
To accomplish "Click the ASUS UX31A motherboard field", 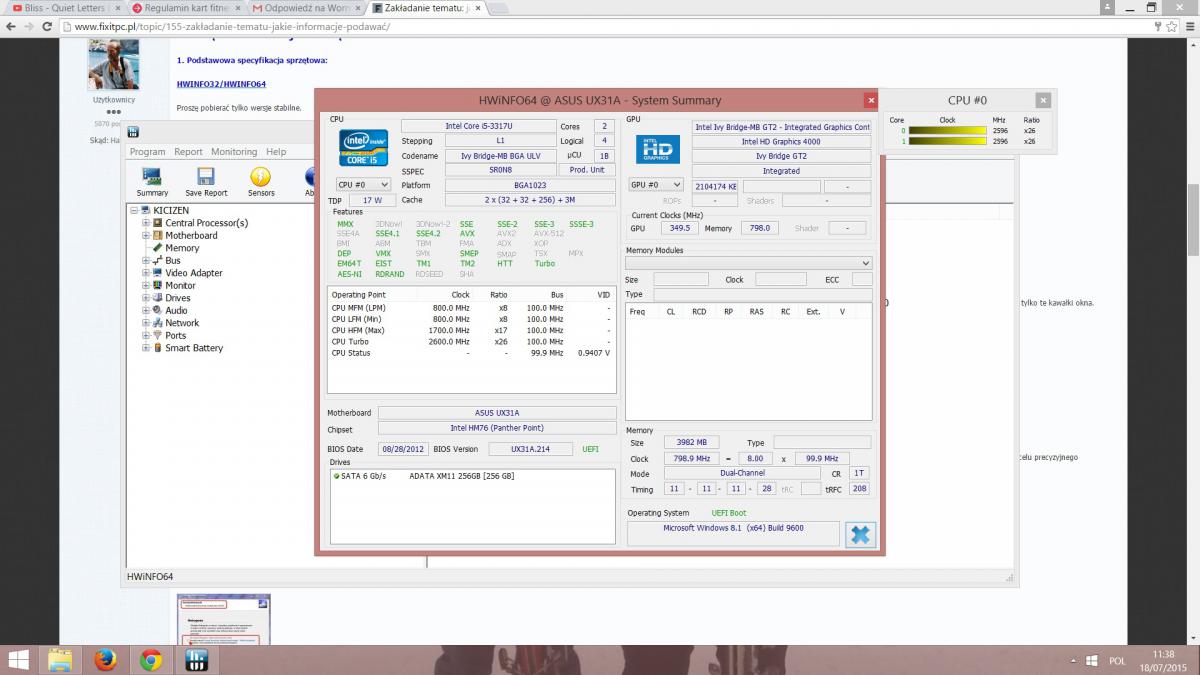I will [x=497, y=413].
